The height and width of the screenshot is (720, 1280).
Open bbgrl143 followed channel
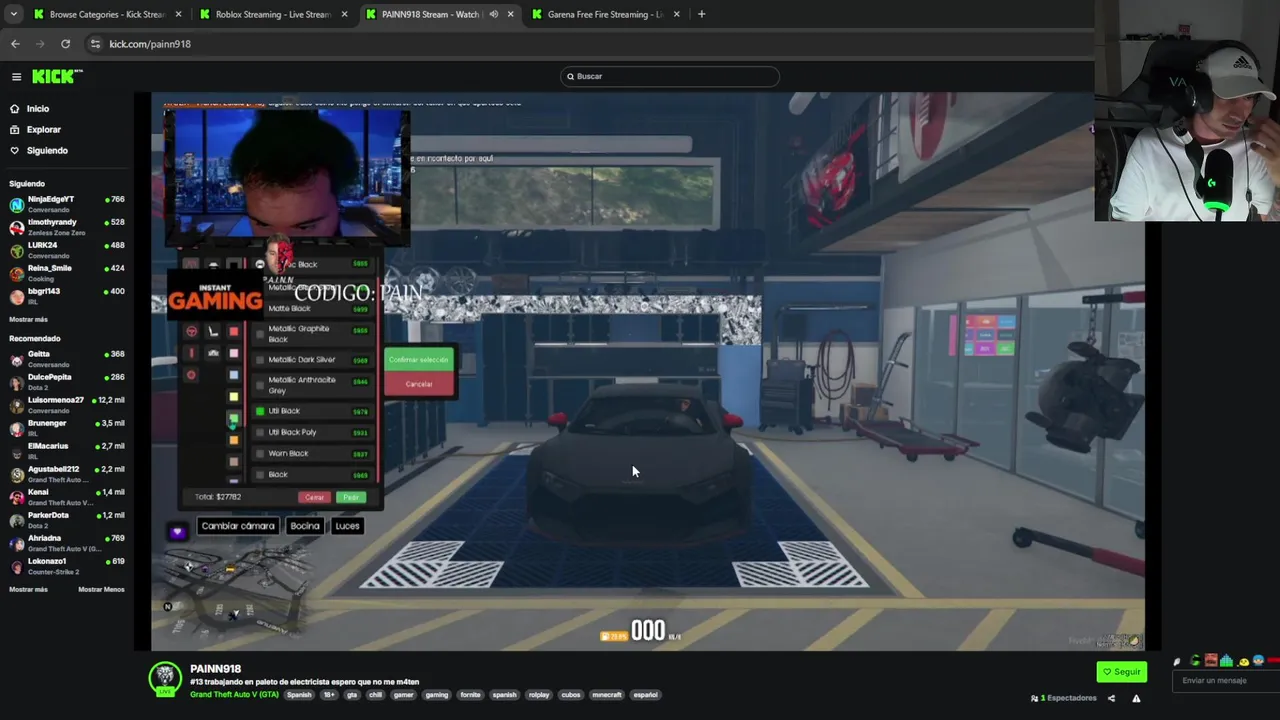tap(66, 296)
